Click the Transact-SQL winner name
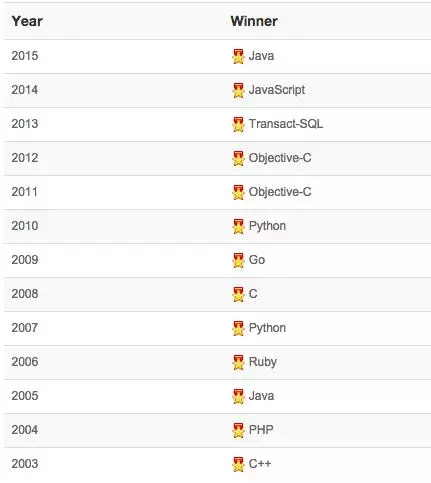The height and width of the screenshot is (483, 431). pyautogui.click(x=286, y=124)
